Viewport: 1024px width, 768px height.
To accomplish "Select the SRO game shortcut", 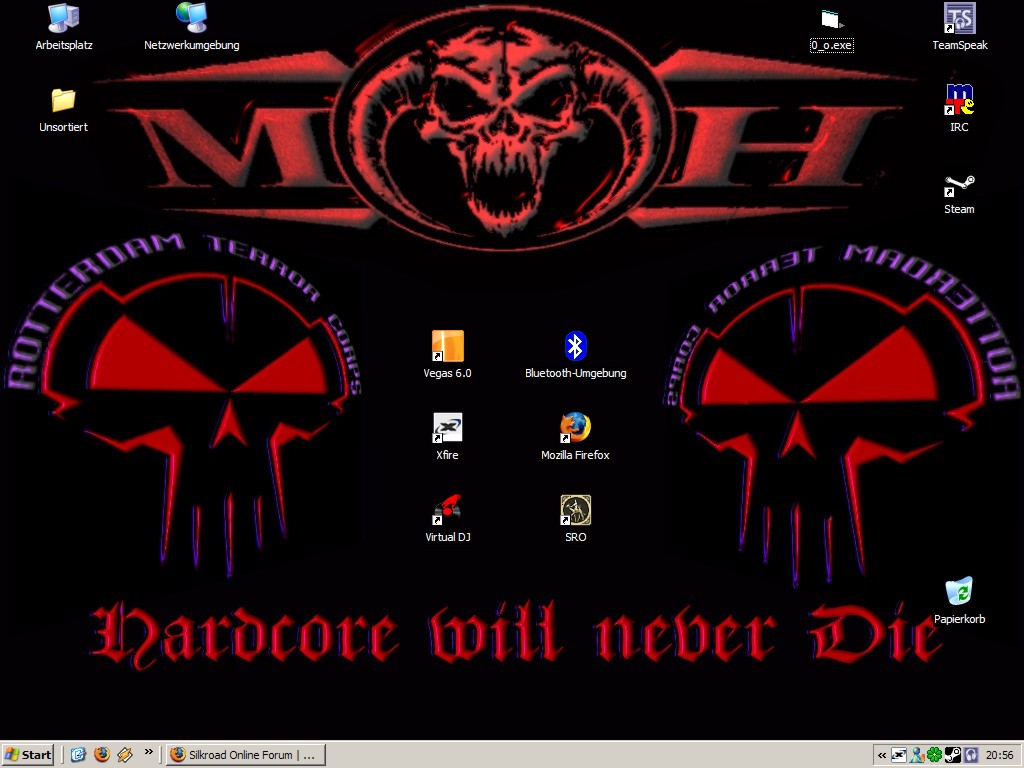I will click(575, 510).
